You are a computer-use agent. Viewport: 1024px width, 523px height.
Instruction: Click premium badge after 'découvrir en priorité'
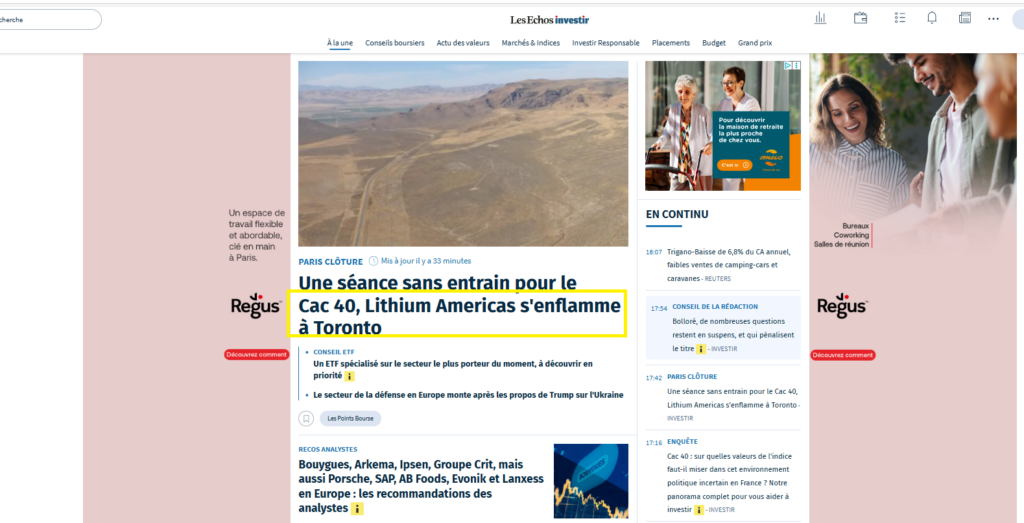pos(349,376)
